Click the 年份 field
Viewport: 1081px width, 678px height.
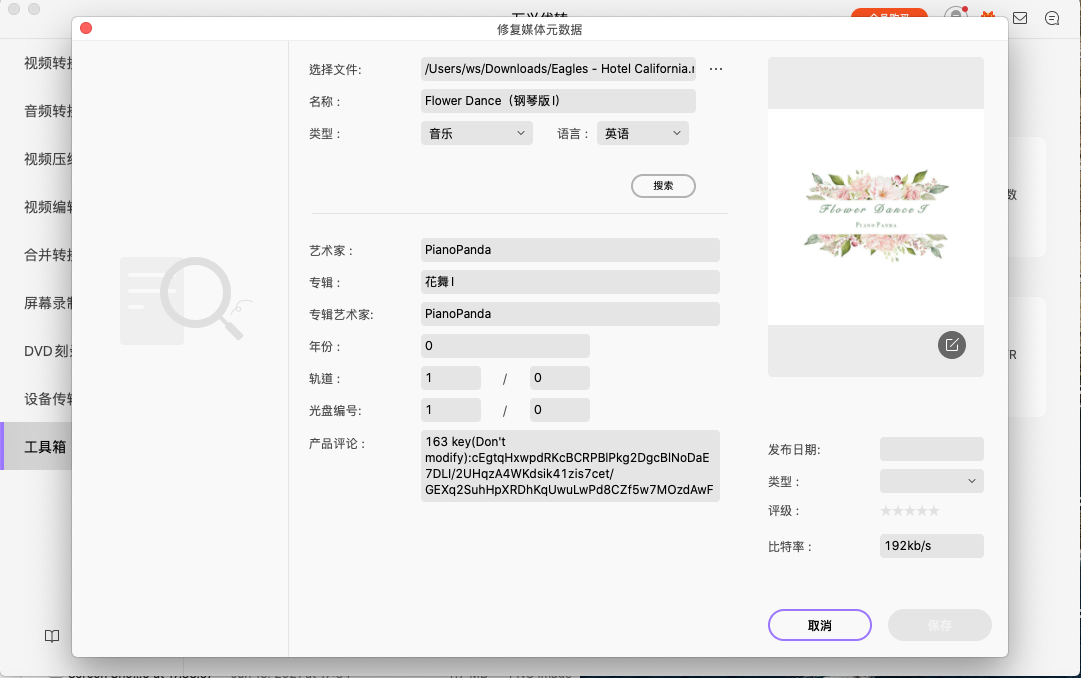[505, 346]
